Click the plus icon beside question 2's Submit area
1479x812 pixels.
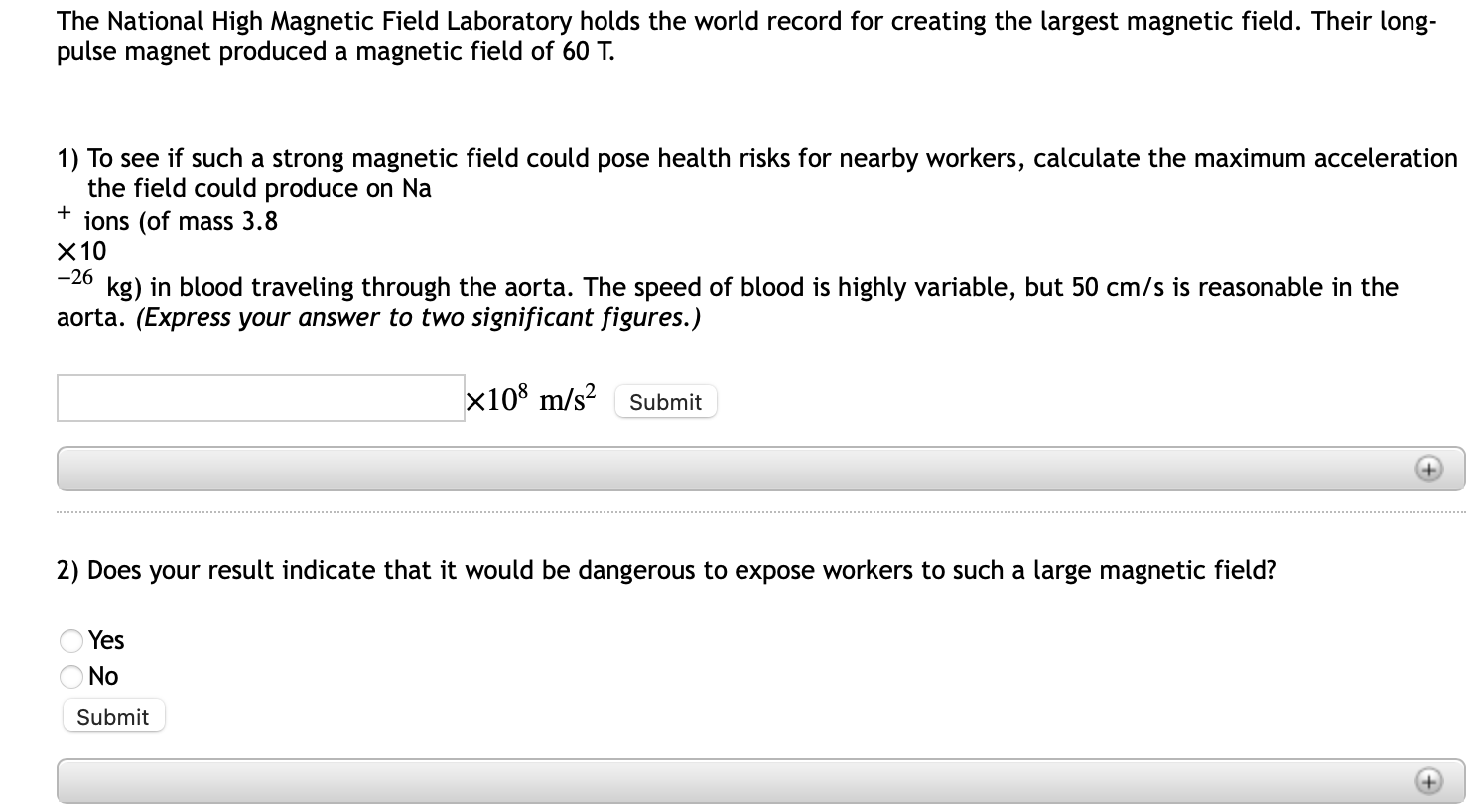(x=1429, y=780)
